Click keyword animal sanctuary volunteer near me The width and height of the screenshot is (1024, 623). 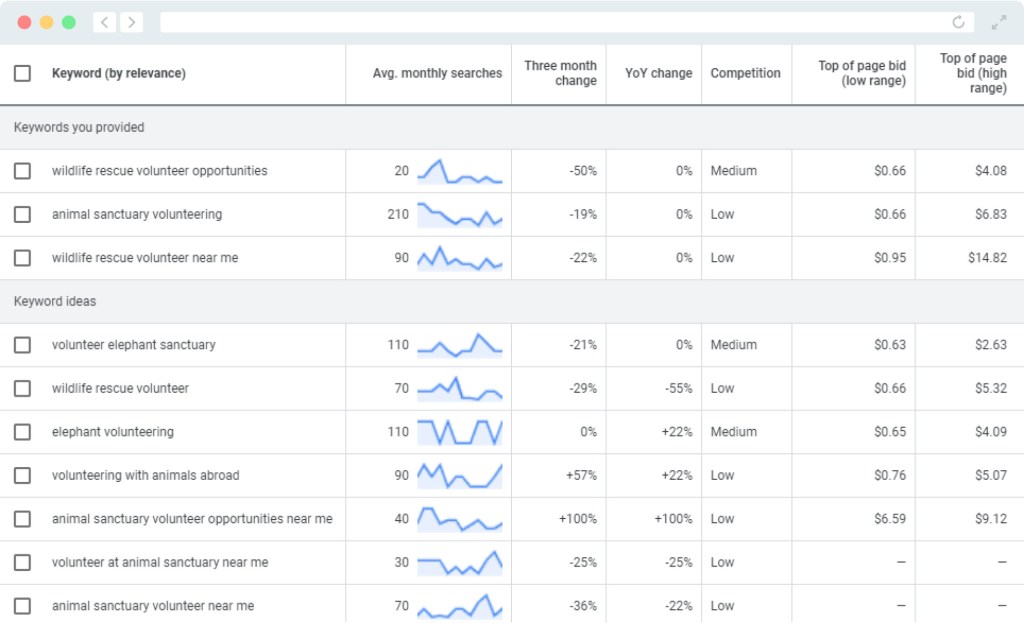153,606
